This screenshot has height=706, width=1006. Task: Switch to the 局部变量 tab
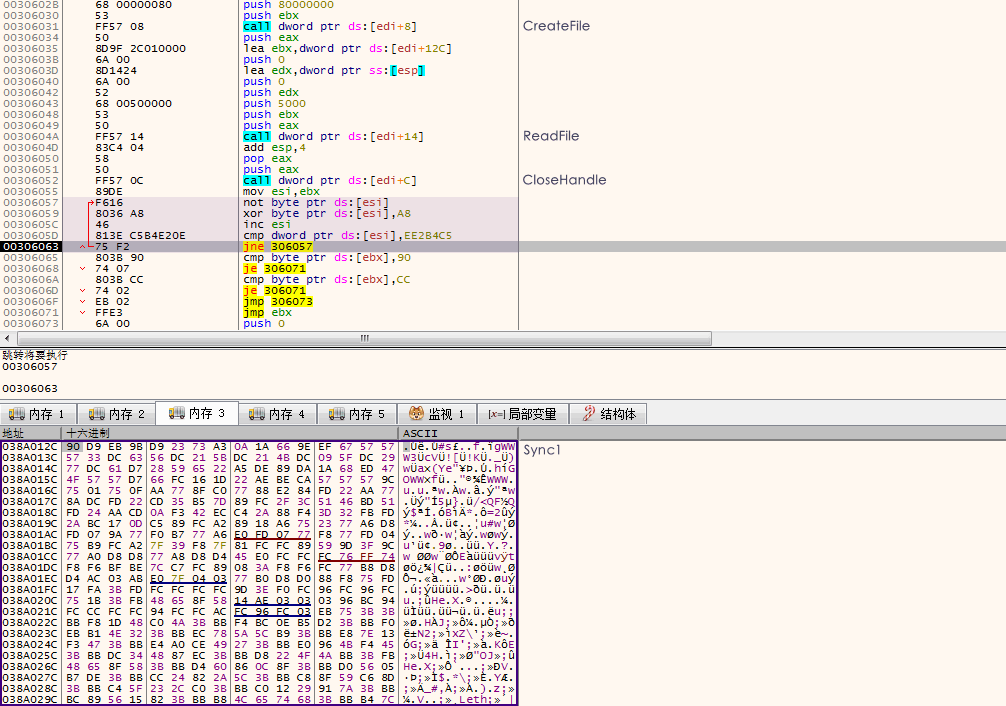[x=522, y=414]
